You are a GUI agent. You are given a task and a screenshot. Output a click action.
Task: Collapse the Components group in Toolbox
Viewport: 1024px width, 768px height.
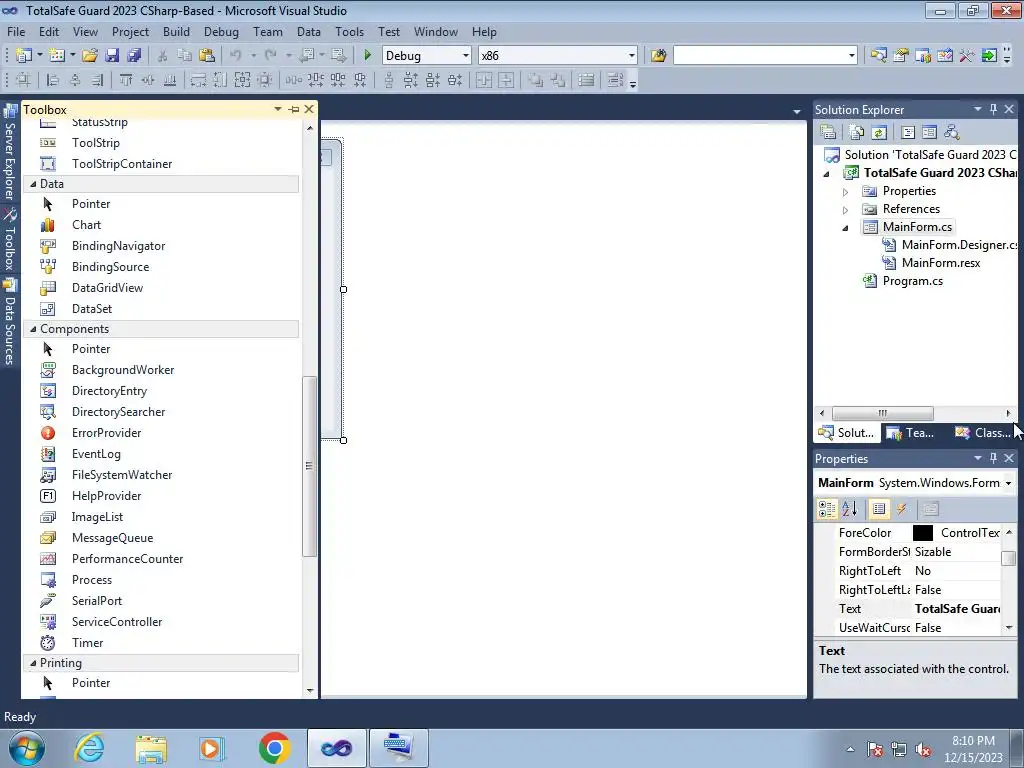pyautogui.click(x=33, y=328)
